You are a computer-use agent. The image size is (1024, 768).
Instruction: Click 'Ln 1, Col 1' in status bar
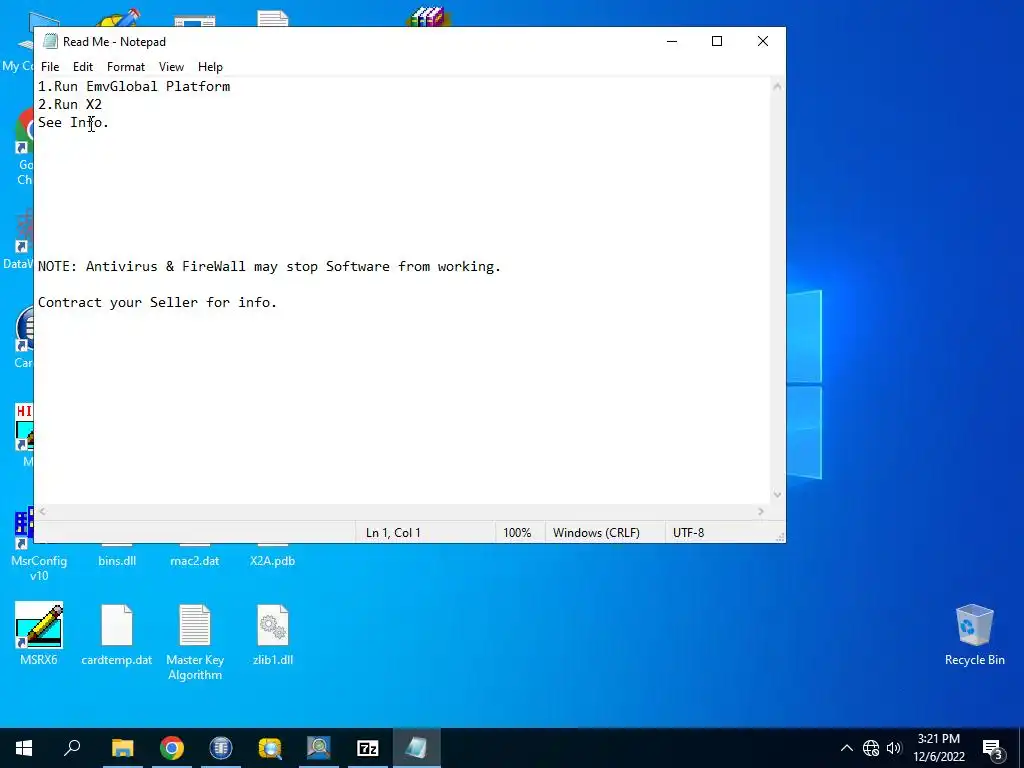pyautogui.click(x=393, y=533)
